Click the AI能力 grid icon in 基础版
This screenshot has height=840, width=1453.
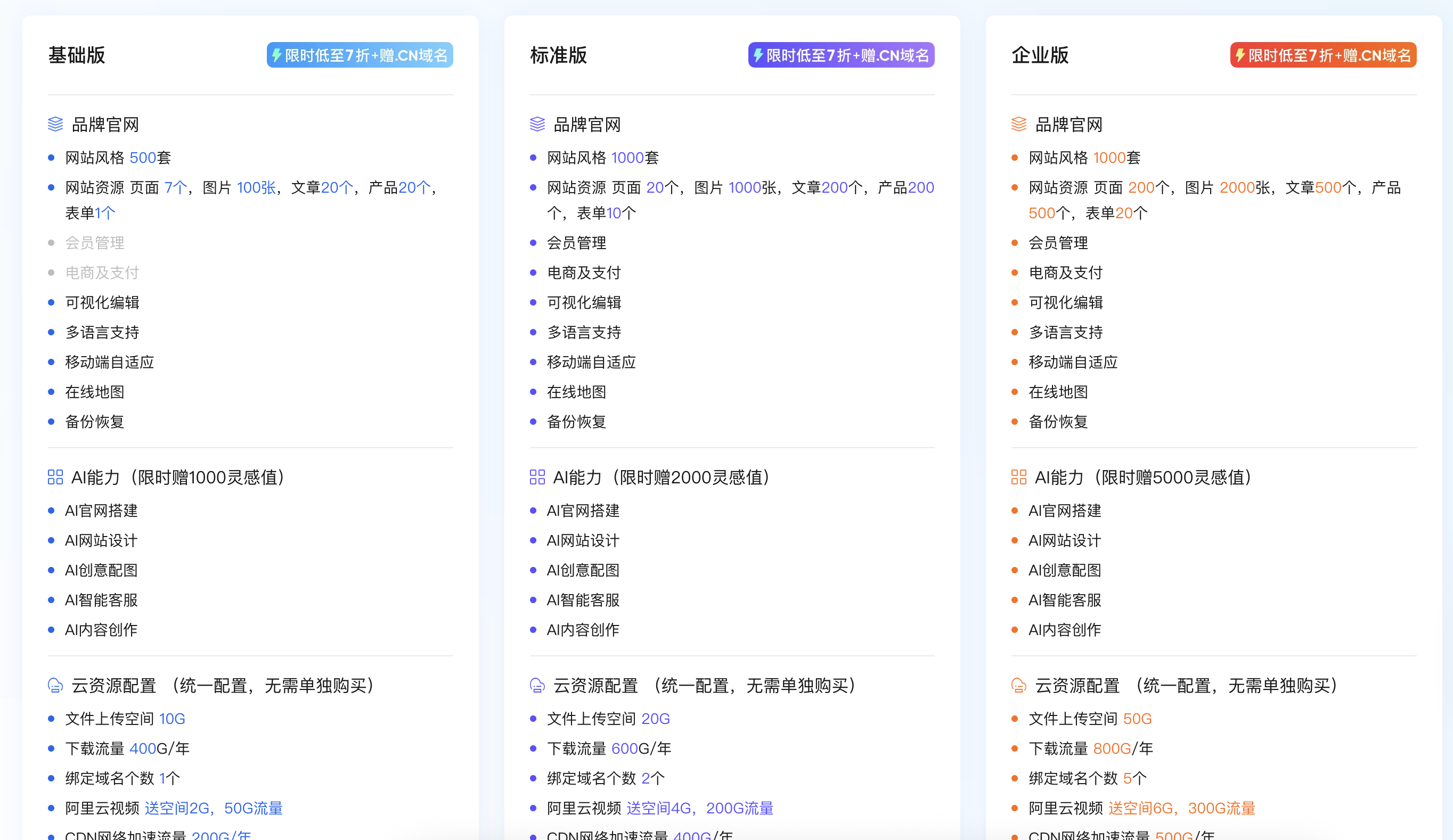tap(55, 476)
